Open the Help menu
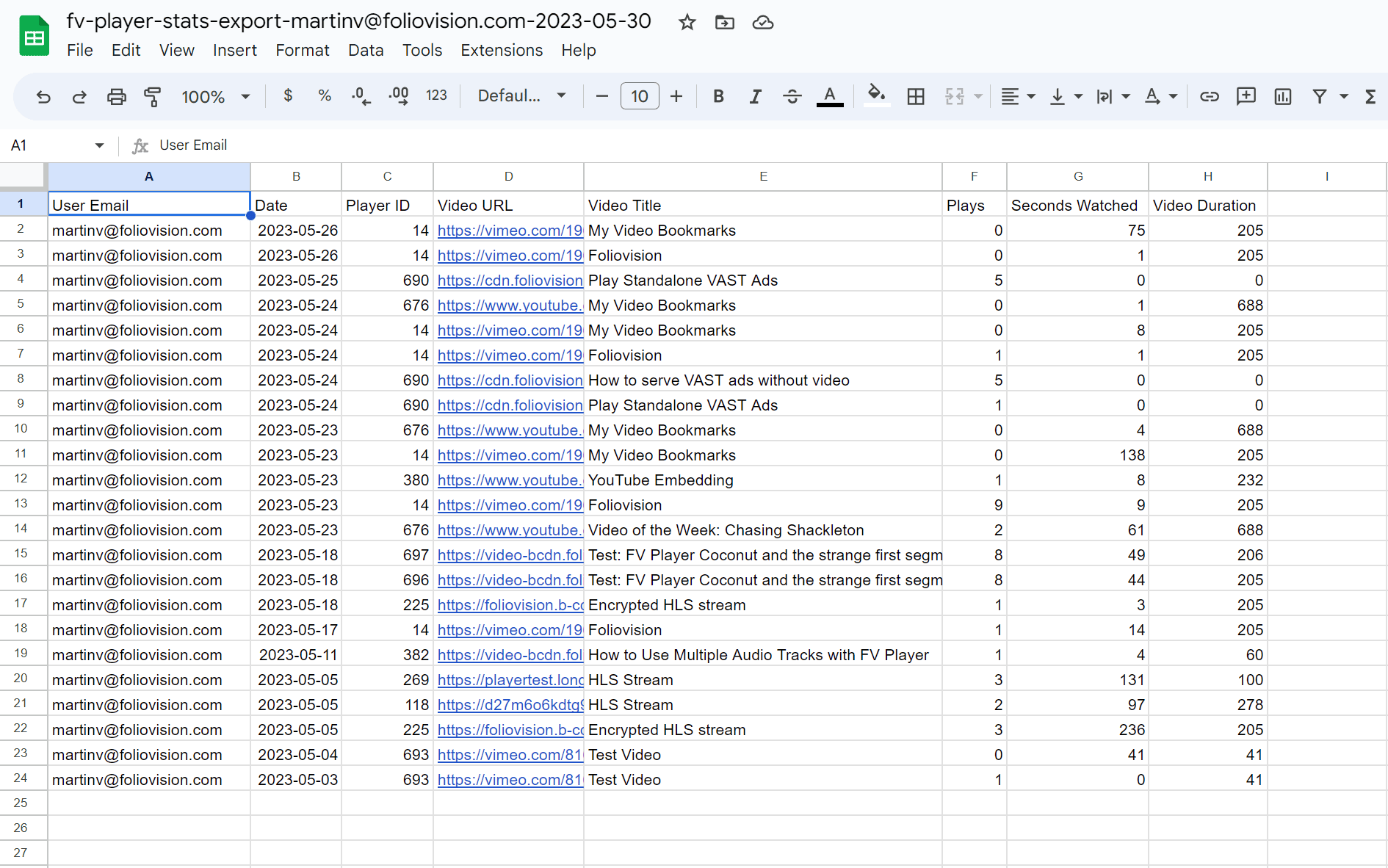This screenshot has width=1388, height=868. pos(579,50)
